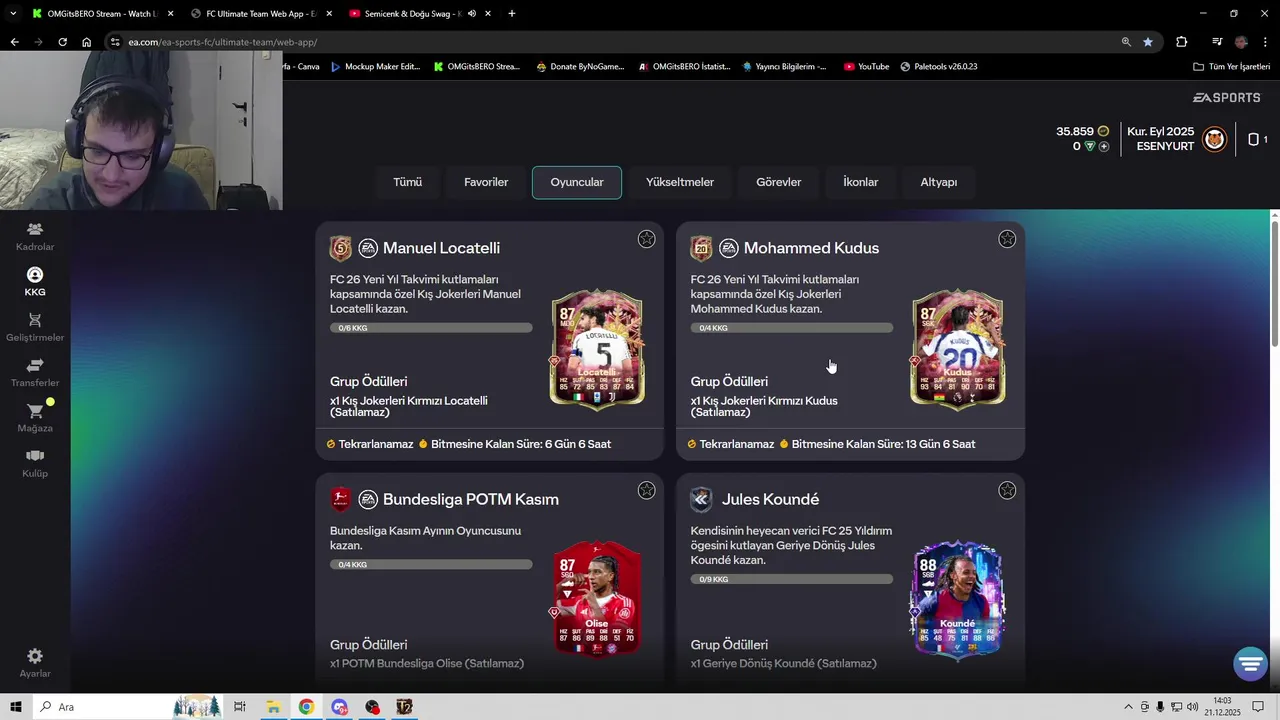1280x720 pixels.
Task: Open the Manuel Locatelli challenge title
Action: coord(441,248)
